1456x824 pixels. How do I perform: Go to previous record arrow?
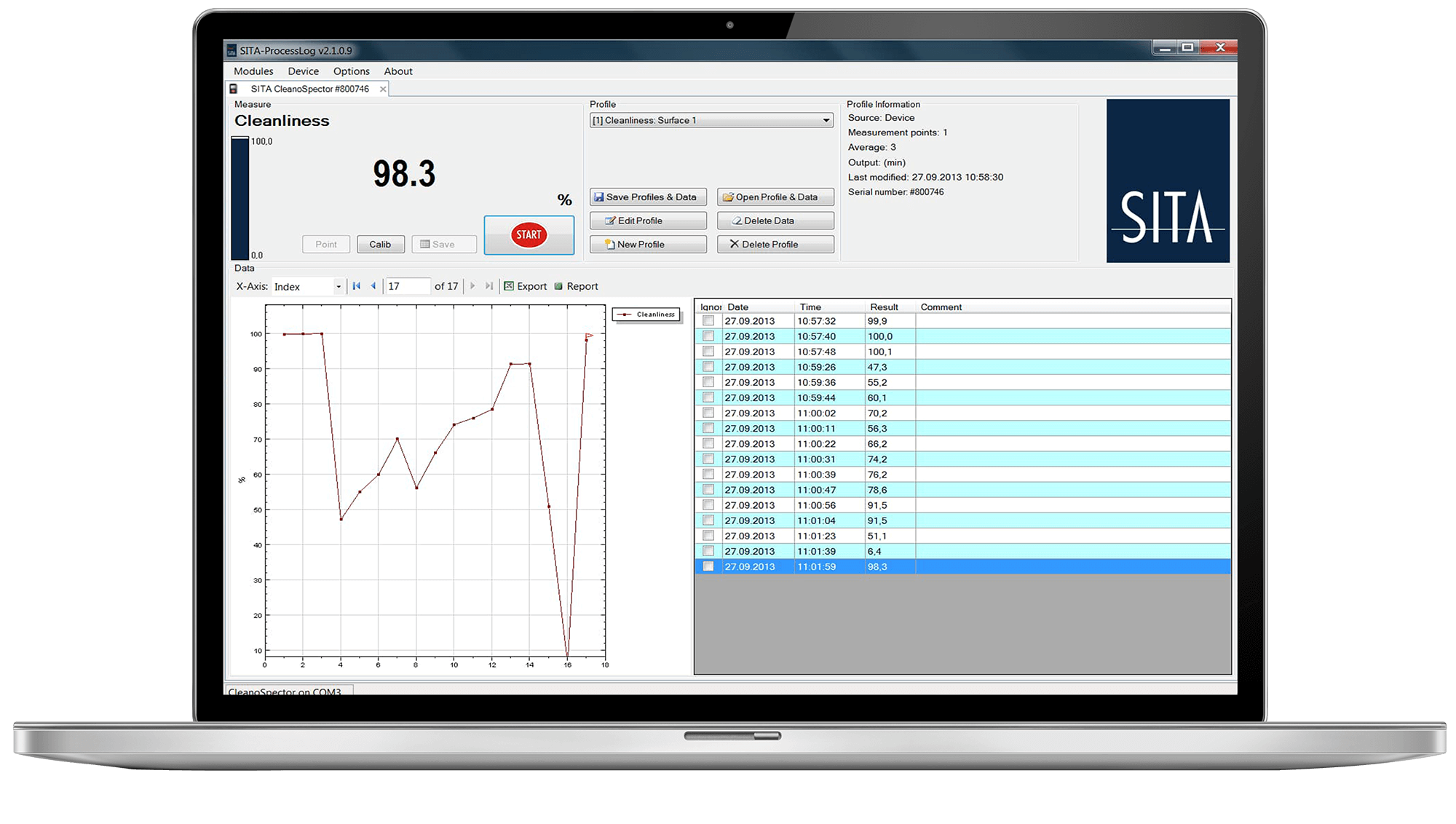pyautogui.click(x=373, y=286)
